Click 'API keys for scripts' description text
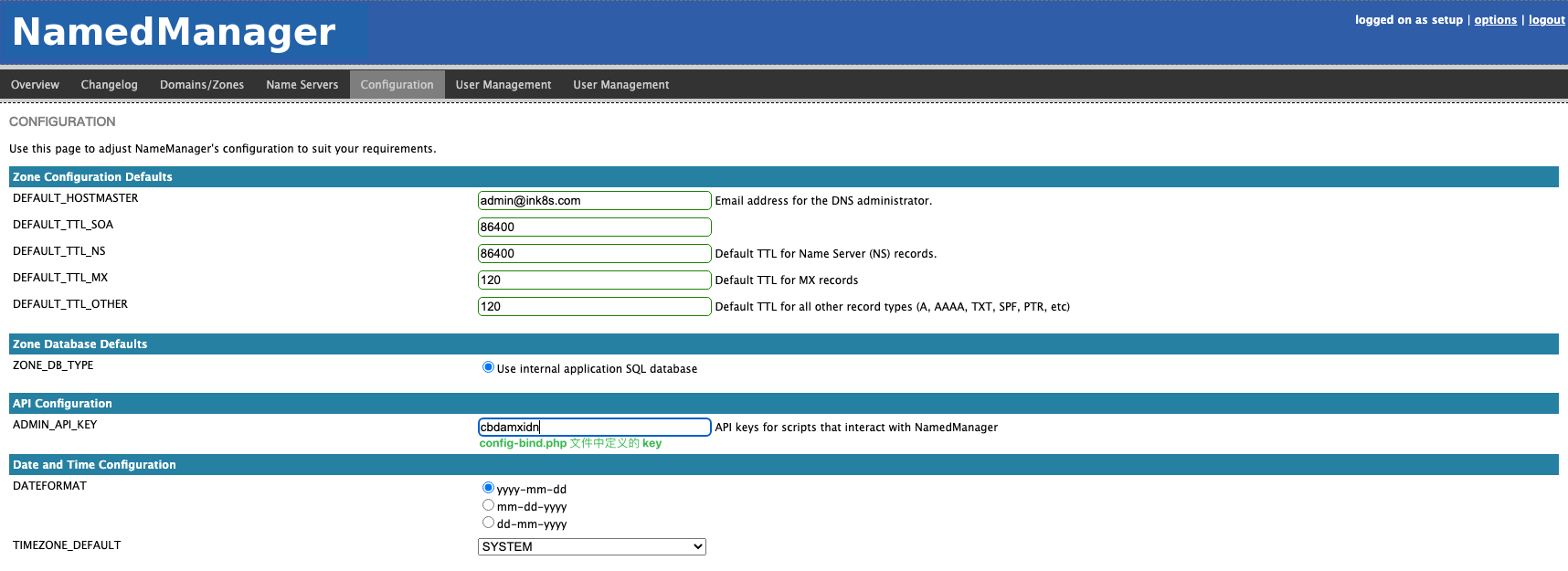Image resolution: width=1568 pixels, height=571 pixels. click(x=856, y=428)
